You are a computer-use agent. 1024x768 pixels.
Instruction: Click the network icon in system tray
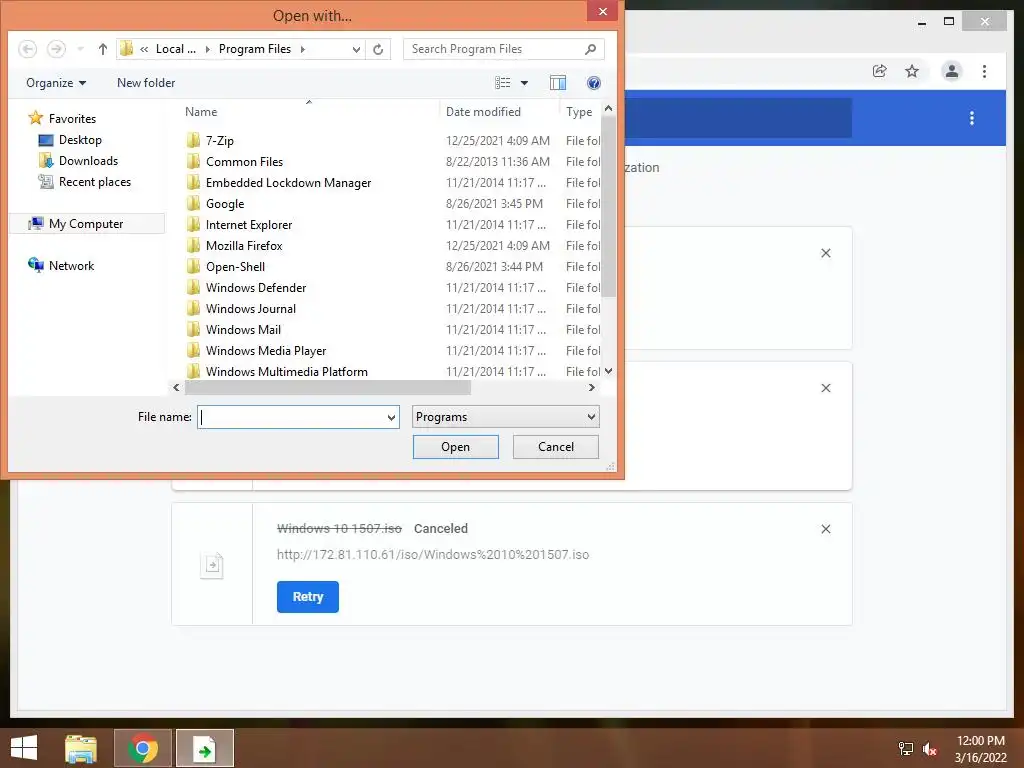pos(906,748)
